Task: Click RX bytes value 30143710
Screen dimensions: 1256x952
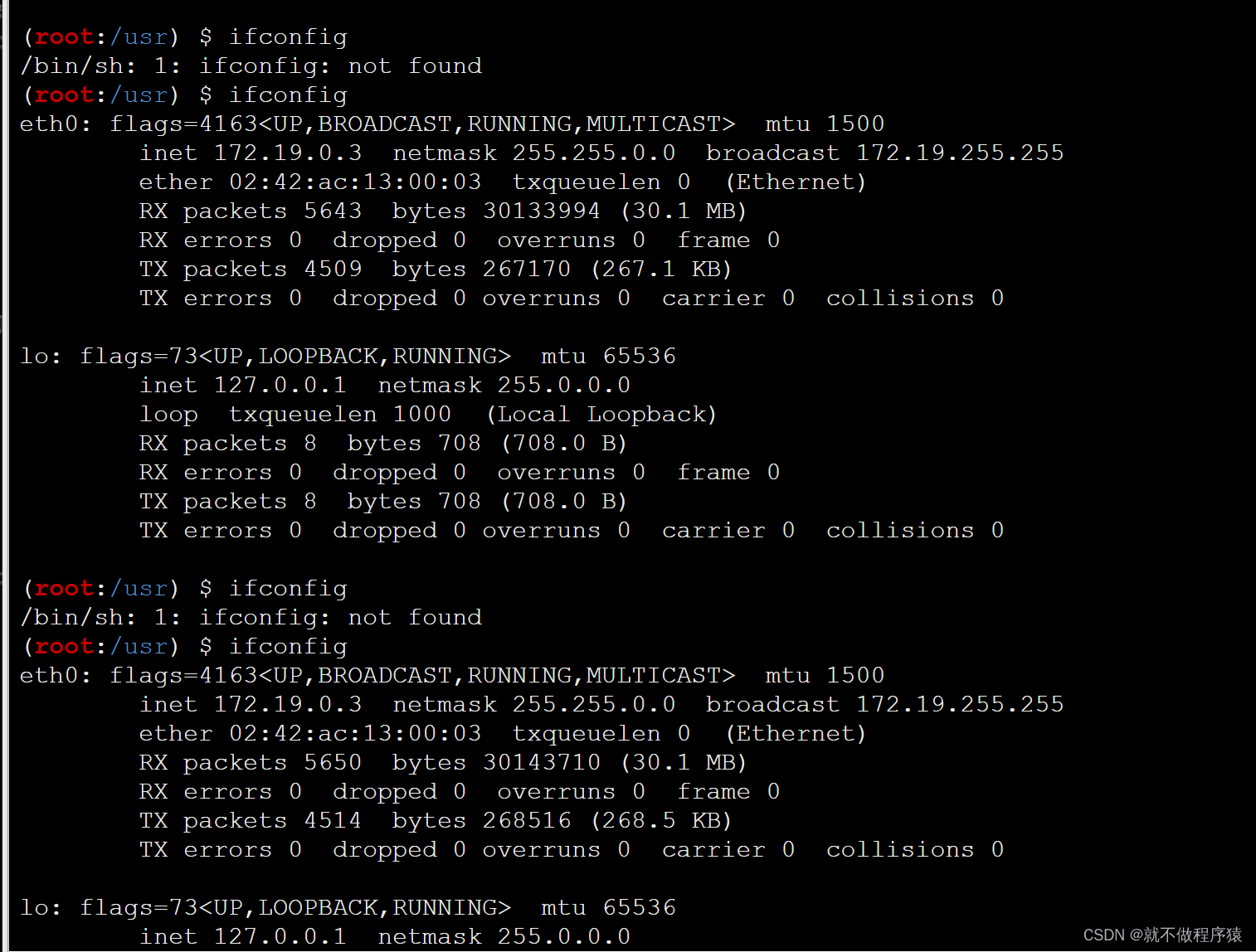Action: coord(542,763)
